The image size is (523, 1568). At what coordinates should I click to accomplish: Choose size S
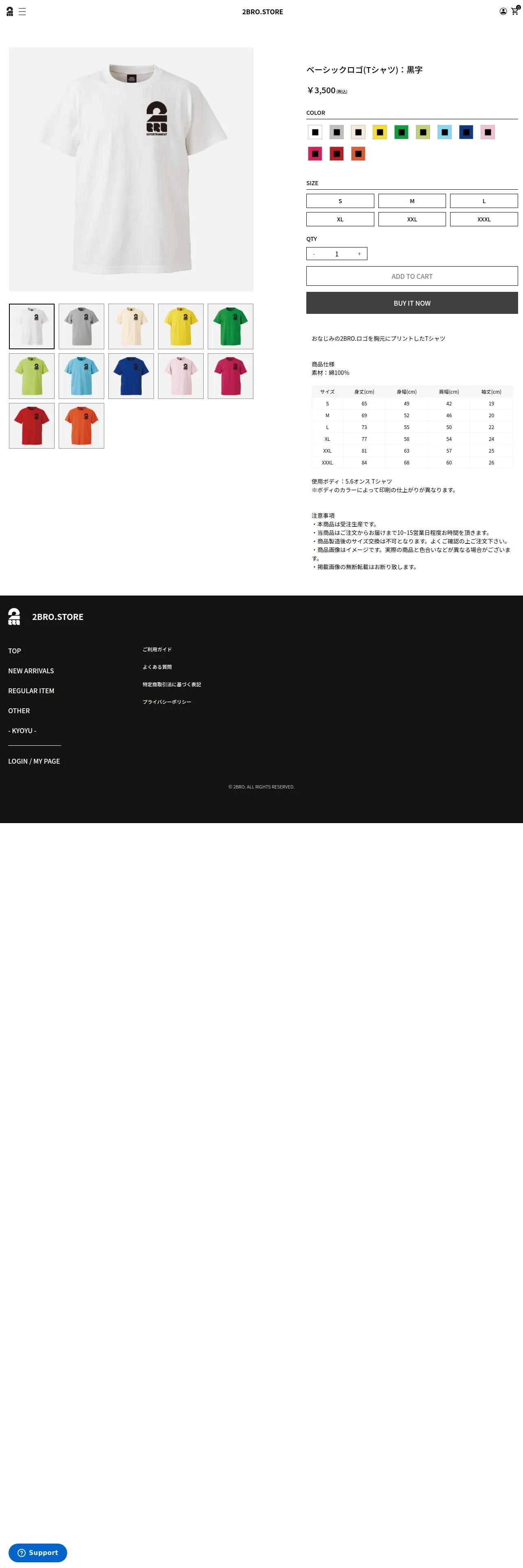(x=341, y=201)
